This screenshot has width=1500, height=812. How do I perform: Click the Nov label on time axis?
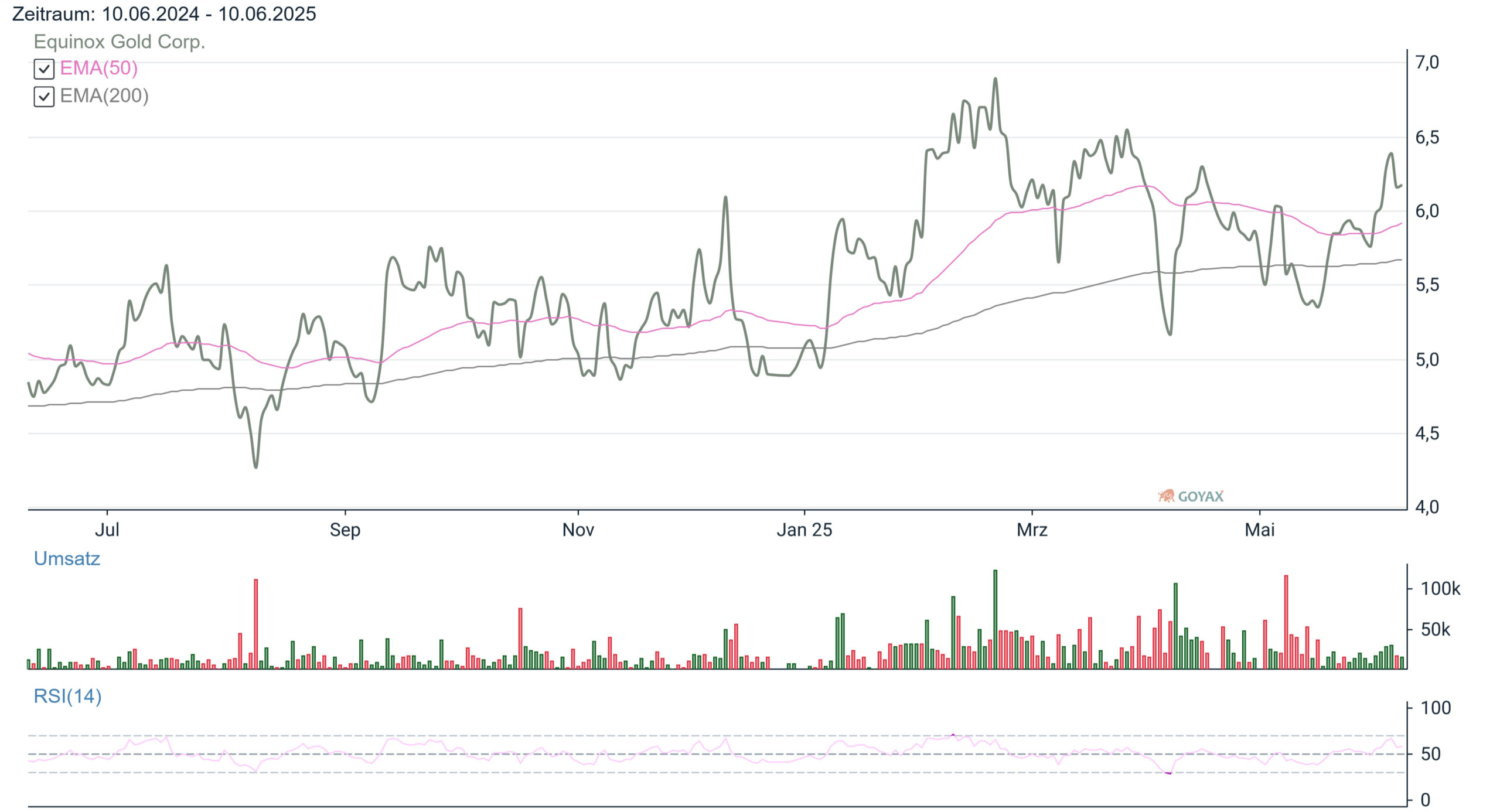coord(578,530)
